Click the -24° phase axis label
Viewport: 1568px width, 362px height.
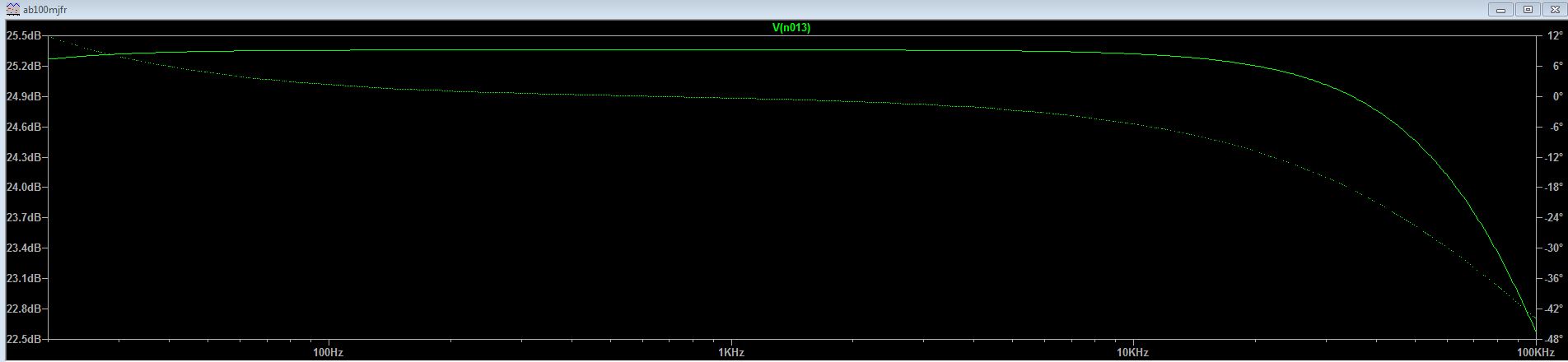pos(1552,218)
